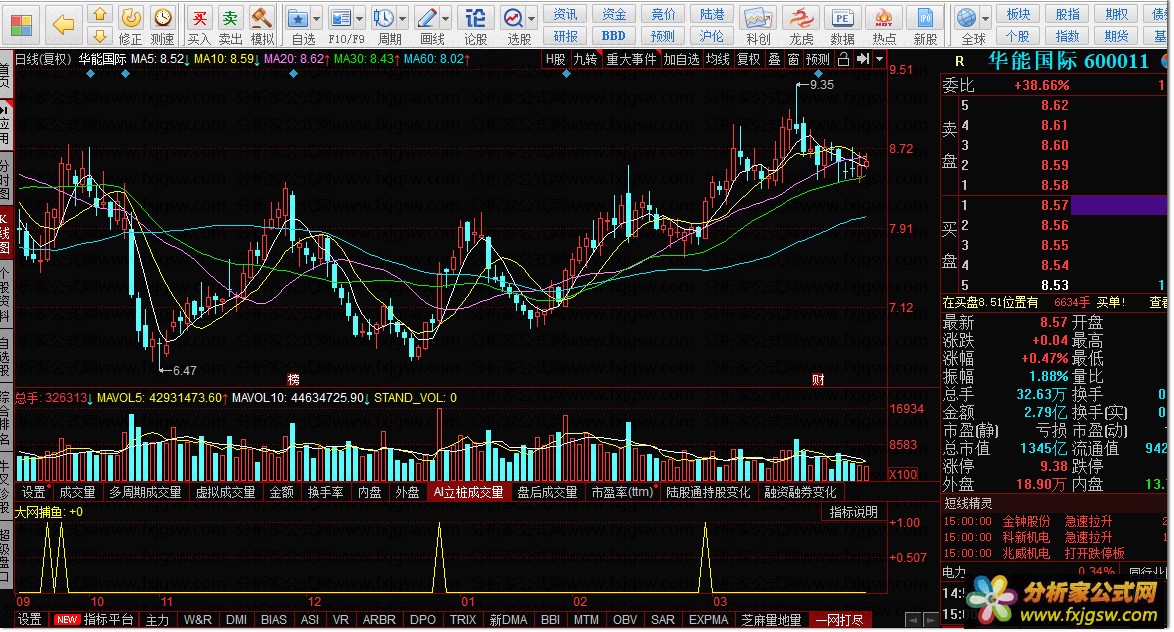The width and height of the screenshot is (1174, 632).
Task: Open the 数据 PE icon
Action: [x=842, y=18]
